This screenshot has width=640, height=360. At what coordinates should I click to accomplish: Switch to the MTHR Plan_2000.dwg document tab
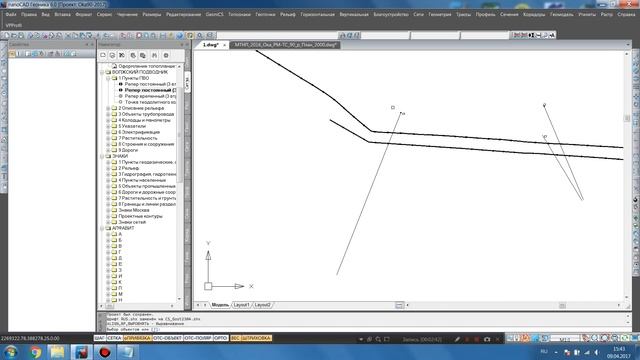(x=286, y=45)
